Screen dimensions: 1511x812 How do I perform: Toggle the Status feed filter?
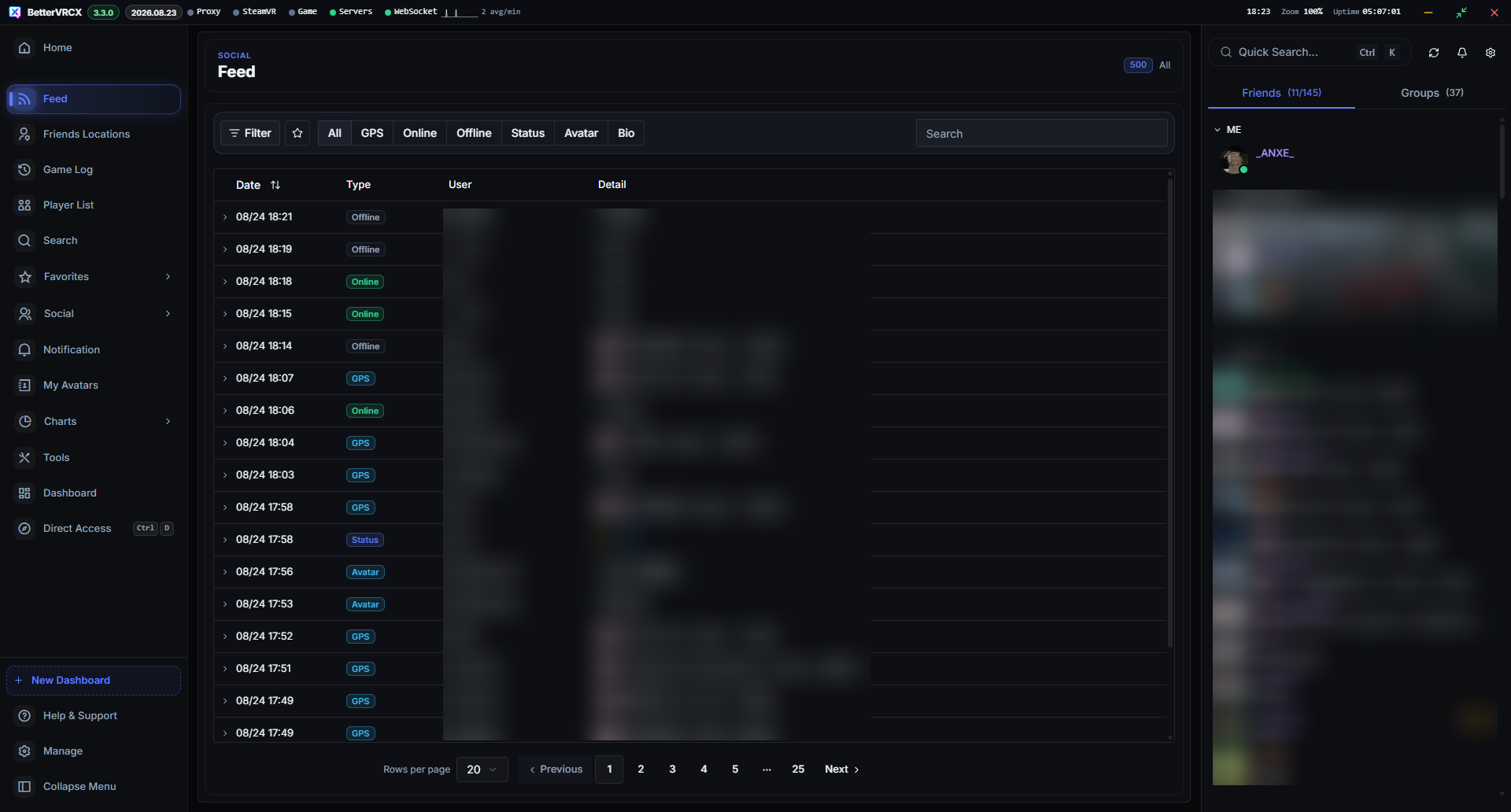pyautogui.click(x=528, y=134)
